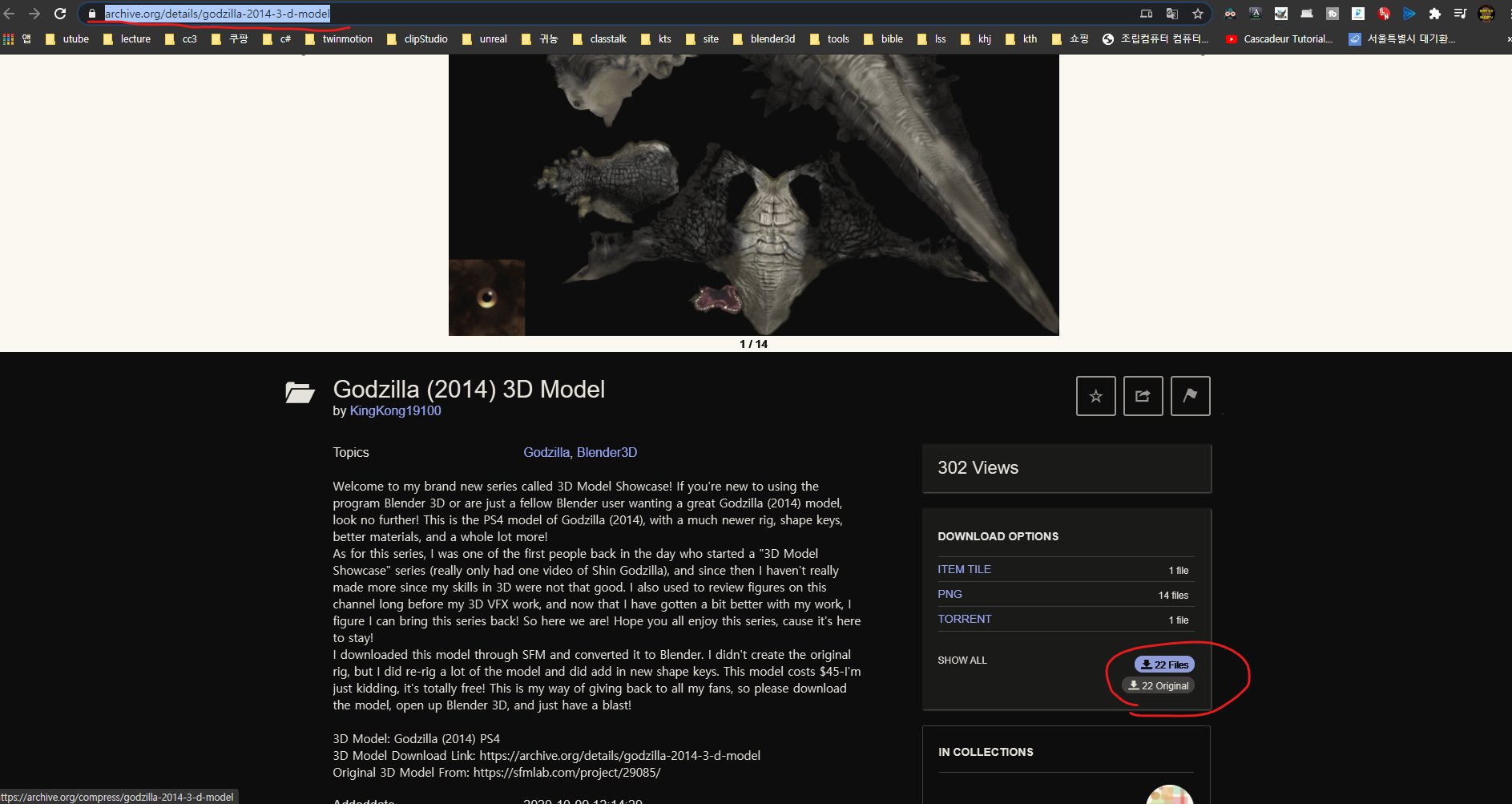Open the media controls playlist icon
This screenshot has height=804, width=1512.
tap(1460, 14)
